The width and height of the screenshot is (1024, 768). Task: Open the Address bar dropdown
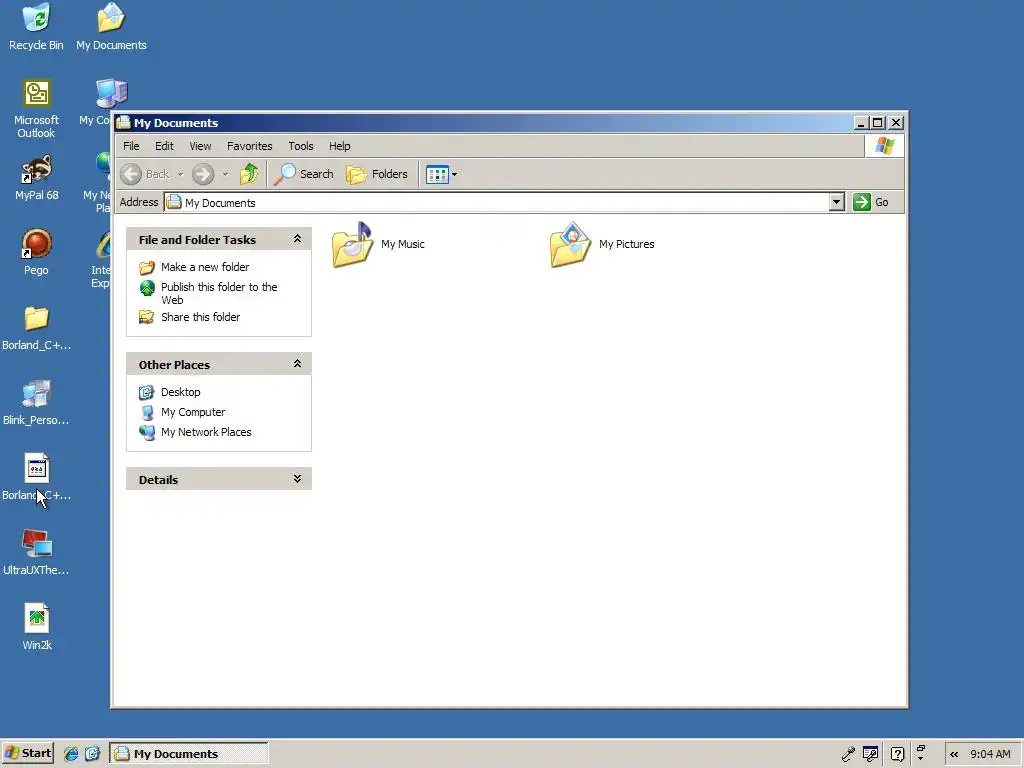837,202
